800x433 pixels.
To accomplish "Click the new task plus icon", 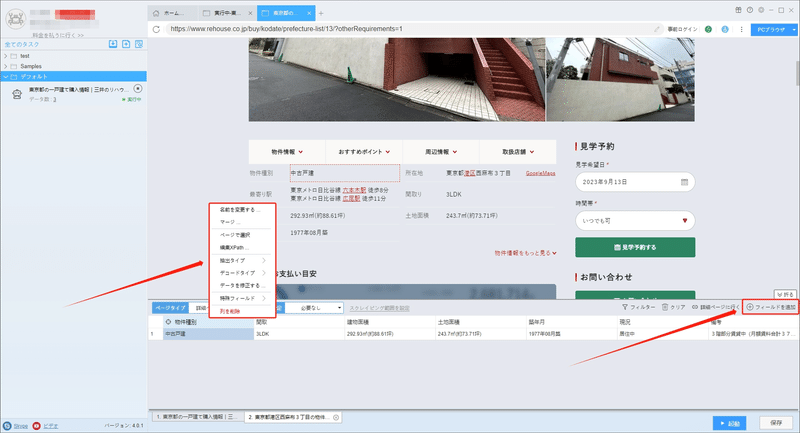I will pyautogui.click(x=126, y=44).
